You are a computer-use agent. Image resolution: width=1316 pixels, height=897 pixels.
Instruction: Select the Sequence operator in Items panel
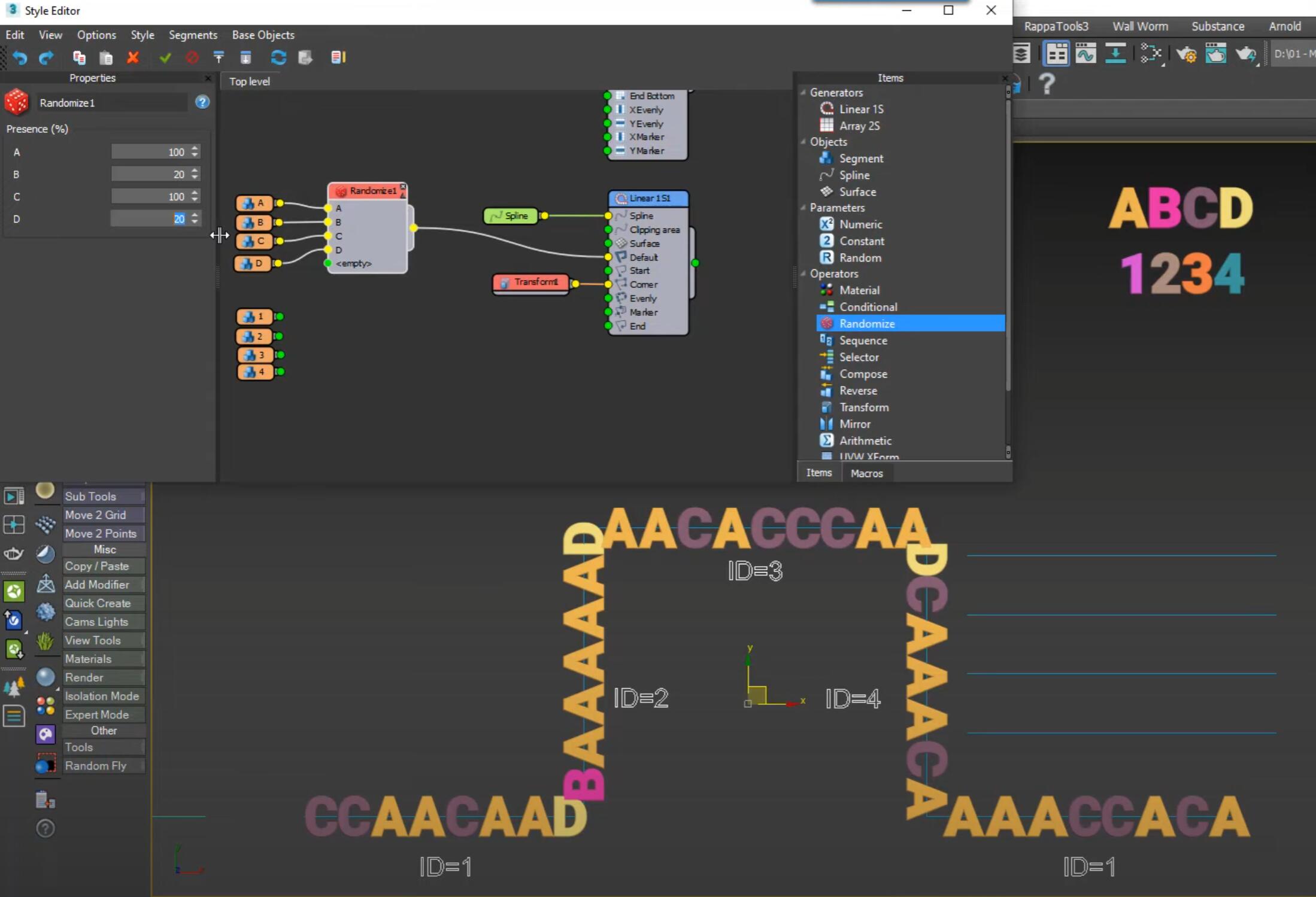pos(864,340)
